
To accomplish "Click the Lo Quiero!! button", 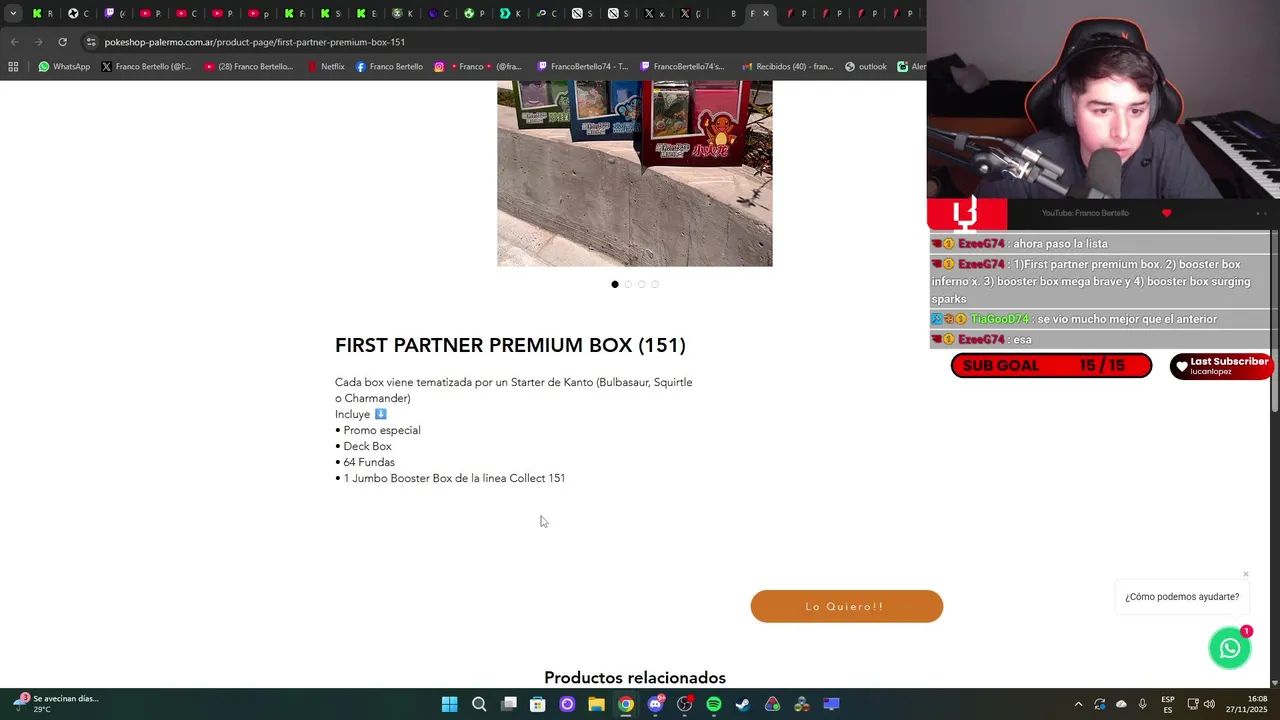I will click(846, 606).
